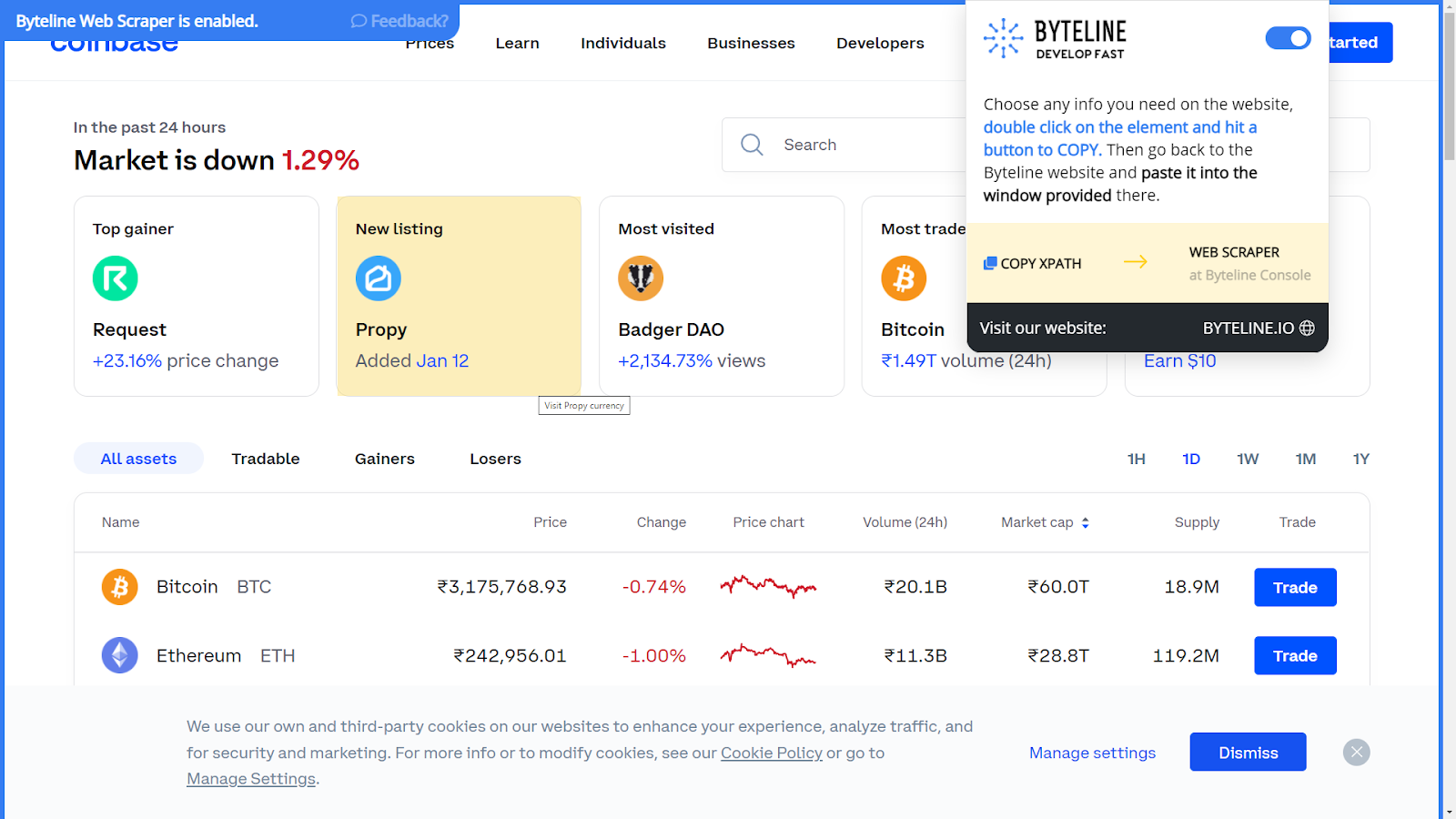Click the Byteline starburst logo icon
This screenshot has height=819, width=1456.
click(1004, 38)
